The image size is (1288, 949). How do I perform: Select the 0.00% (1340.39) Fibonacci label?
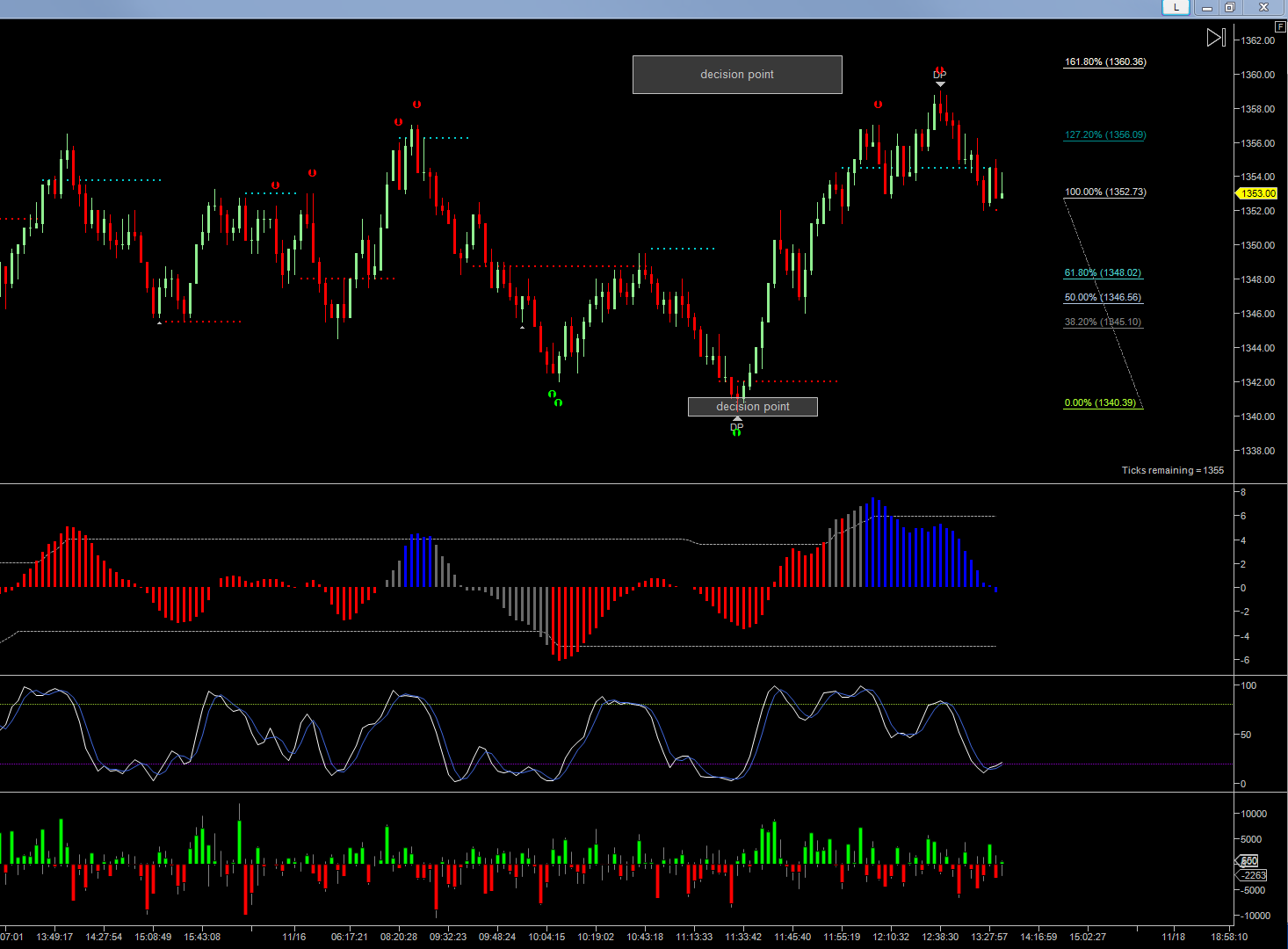pos(1100,403)
